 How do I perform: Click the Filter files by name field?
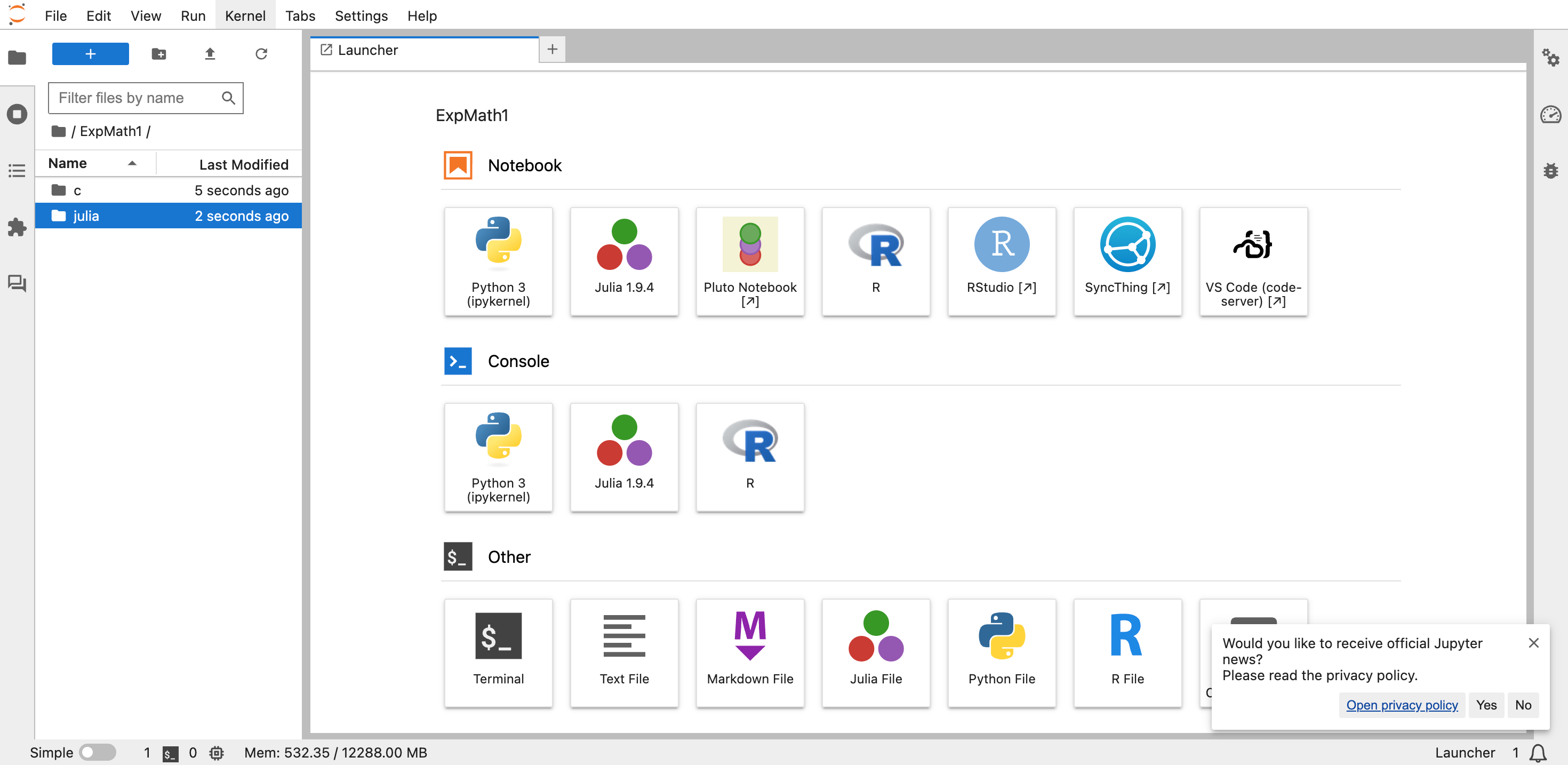[x=146, y=98]
